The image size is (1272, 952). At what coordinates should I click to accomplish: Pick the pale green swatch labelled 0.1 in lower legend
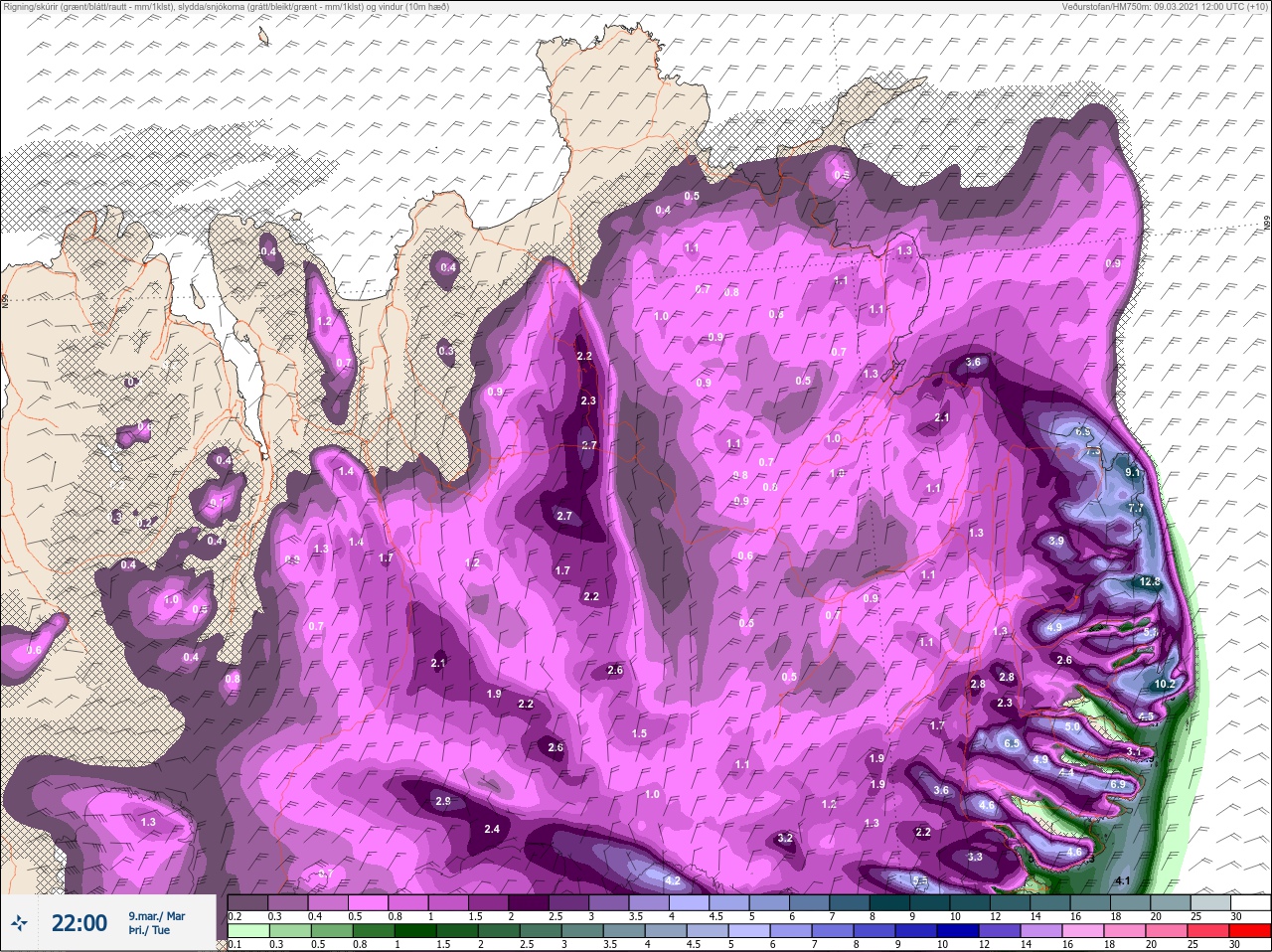[x=247, y=931]
